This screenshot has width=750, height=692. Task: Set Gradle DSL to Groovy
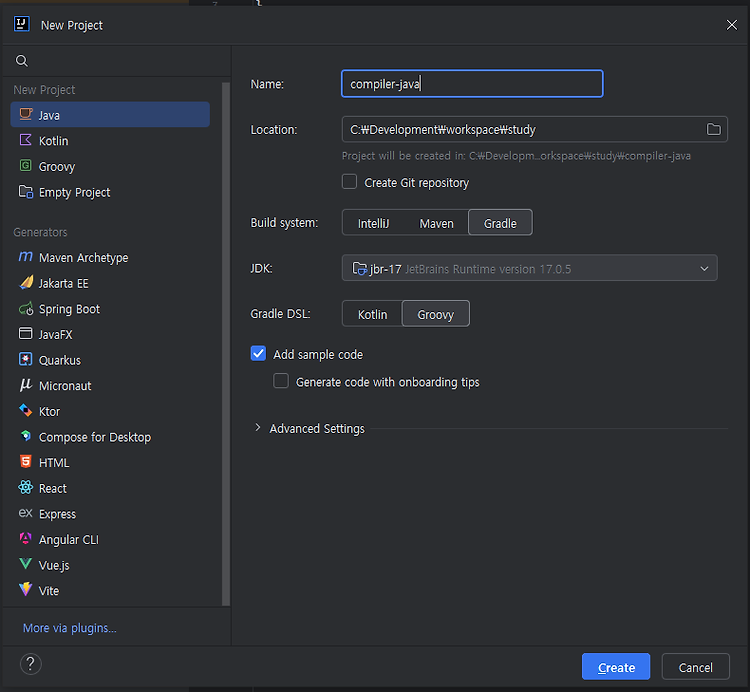435,314
